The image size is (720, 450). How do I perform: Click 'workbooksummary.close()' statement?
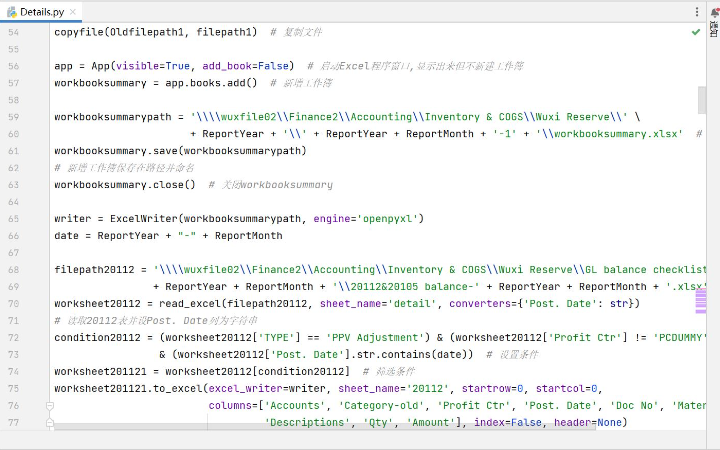tap(125, 185)
